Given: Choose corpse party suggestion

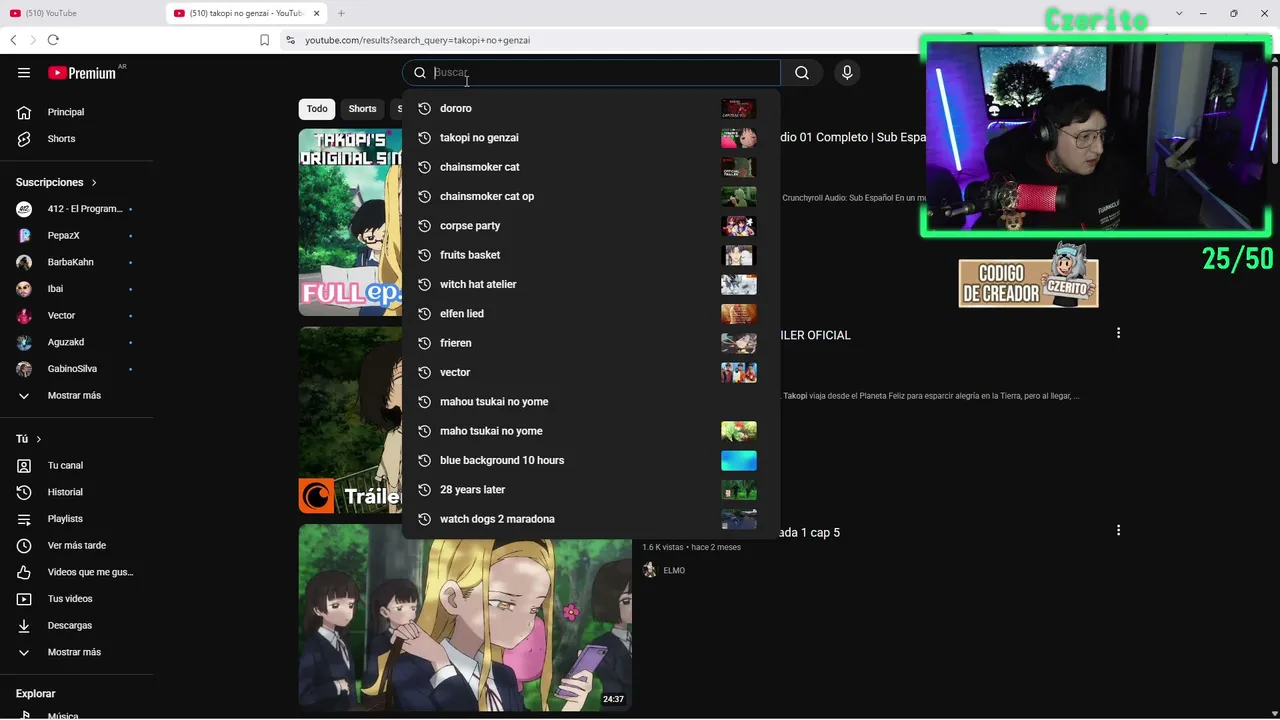Looking at the screenshot, I should [591, 226].
